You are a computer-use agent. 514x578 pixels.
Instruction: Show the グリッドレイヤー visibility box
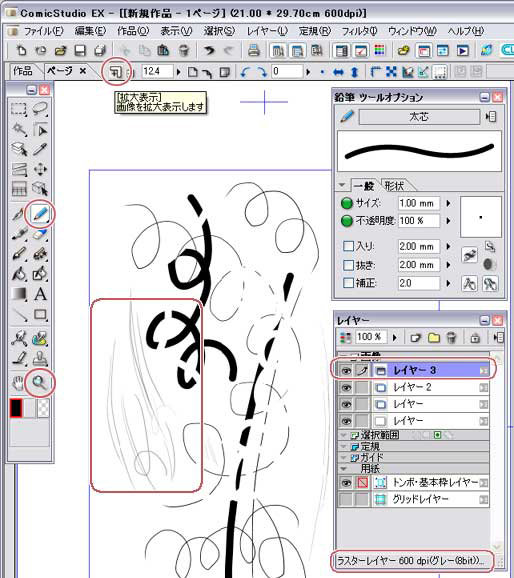tap(345, 499)
